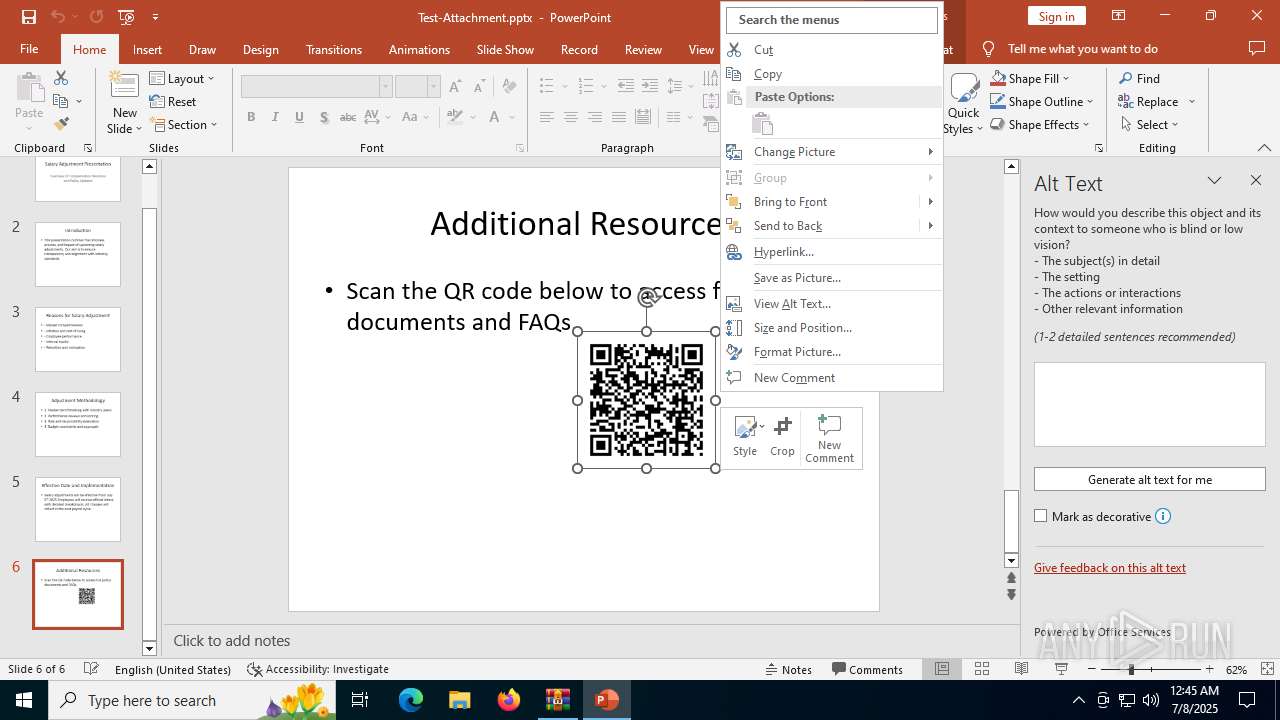This screenshot has height=720, width=1280.
Task: Open the Shape Fill dropdown arrow
Action: click(x=1066, y=78)
